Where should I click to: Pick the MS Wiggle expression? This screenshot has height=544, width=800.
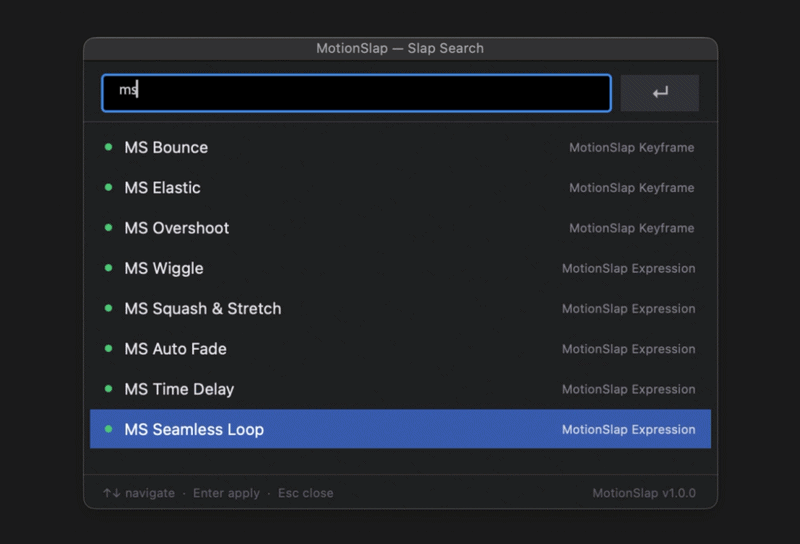point(401,268)
